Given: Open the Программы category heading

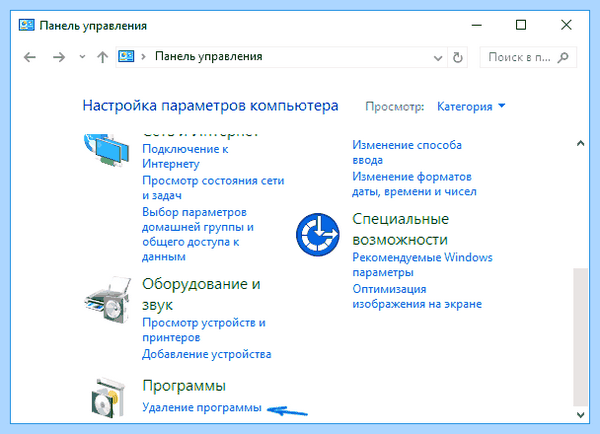Looking at the screenshot, I should [x=184, y=385].
